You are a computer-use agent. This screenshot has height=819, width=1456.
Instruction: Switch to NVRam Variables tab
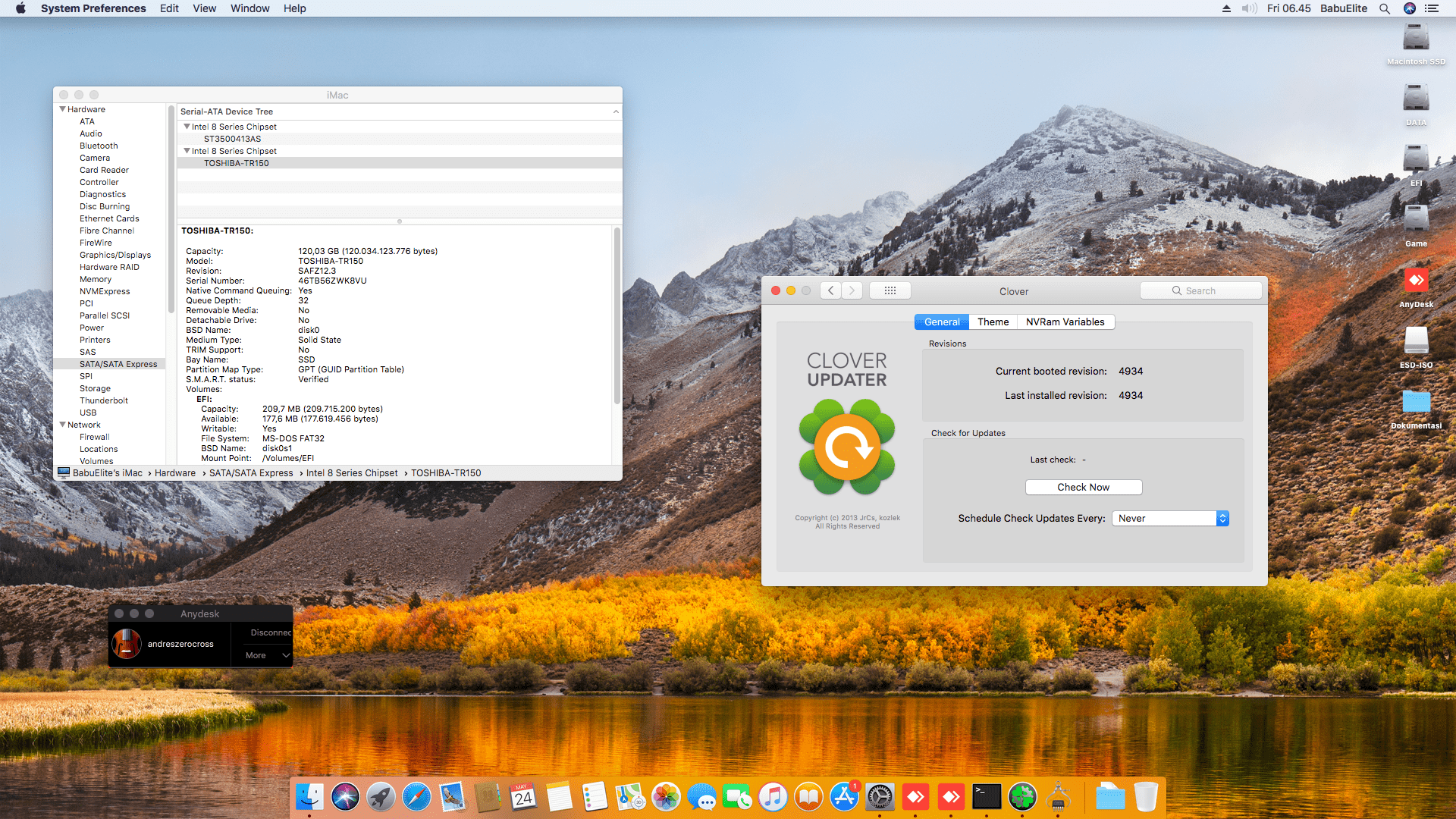tap(1065, 322)
